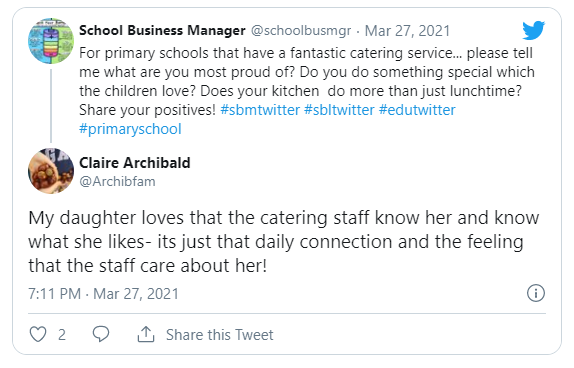574x368 pixels.
Task: Open the @Archibfam handle
Action: tap(117, 182)
